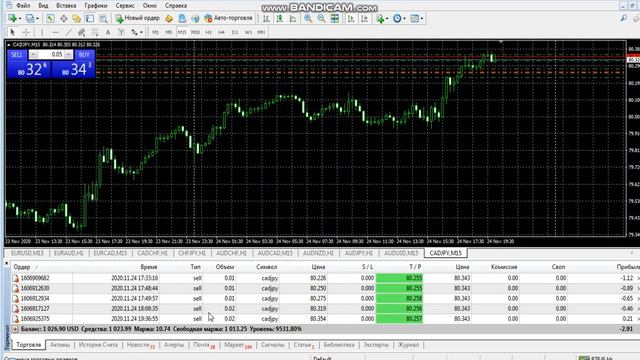Image resolution: width=640 pixels, height=360 pixels.
Task: Open the Strategy Tester magnifier icon
Action: [103, 18]
